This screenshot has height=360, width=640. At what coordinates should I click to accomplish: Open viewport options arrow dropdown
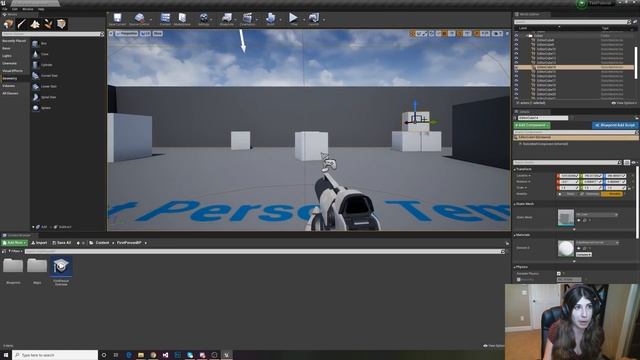pos(111,33)
